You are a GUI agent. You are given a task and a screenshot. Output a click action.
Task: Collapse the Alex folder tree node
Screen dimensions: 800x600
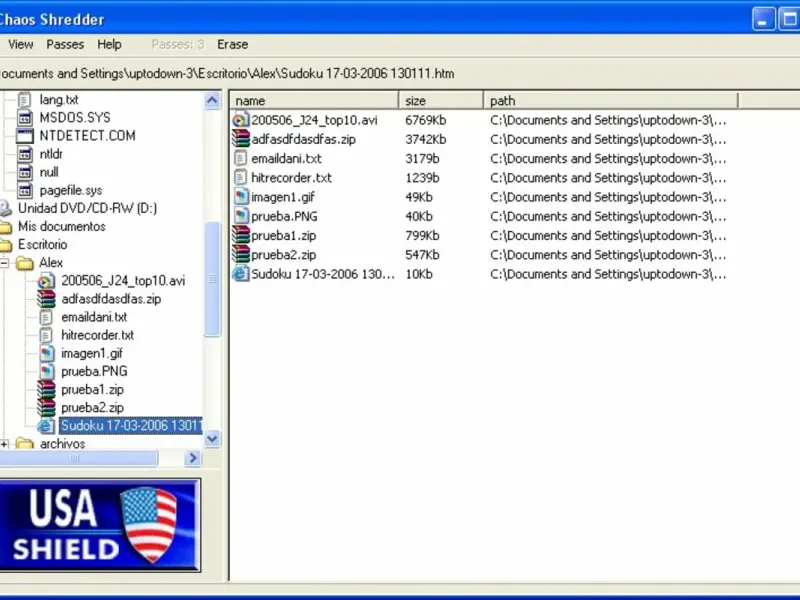pos(4,263)
